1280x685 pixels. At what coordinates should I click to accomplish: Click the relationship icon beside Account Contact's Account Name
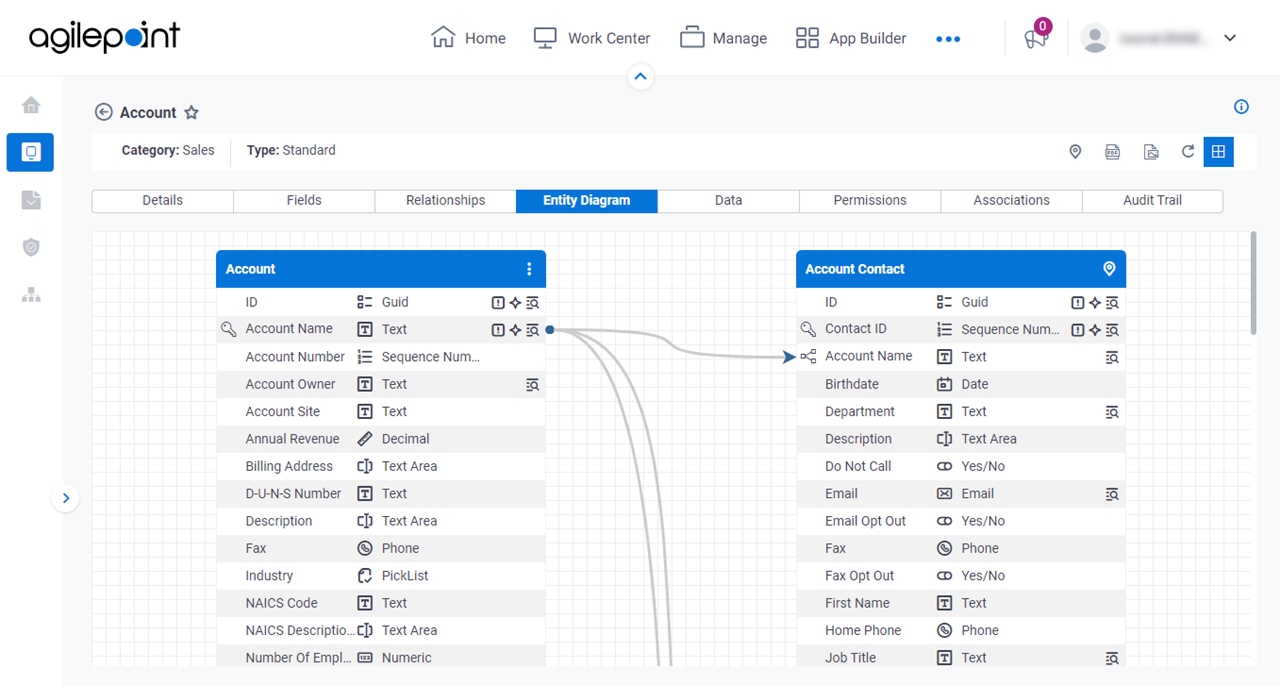point(808,357)
